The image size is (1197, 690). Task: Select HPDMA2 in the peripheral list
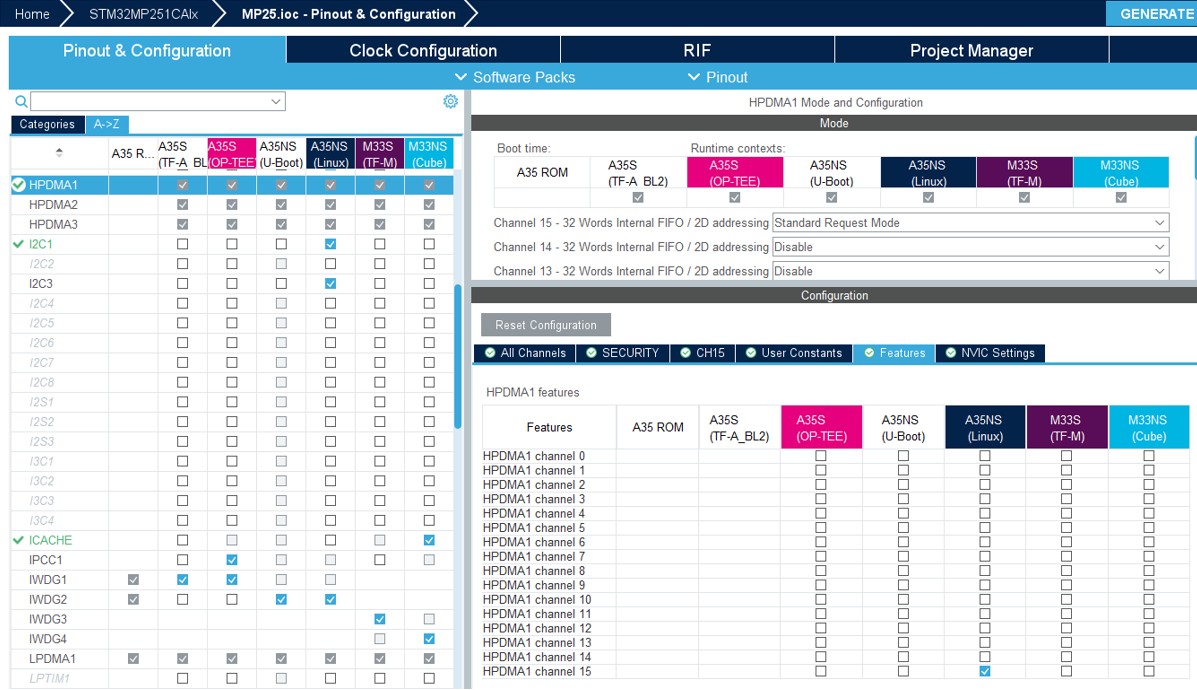pos(53,205)
